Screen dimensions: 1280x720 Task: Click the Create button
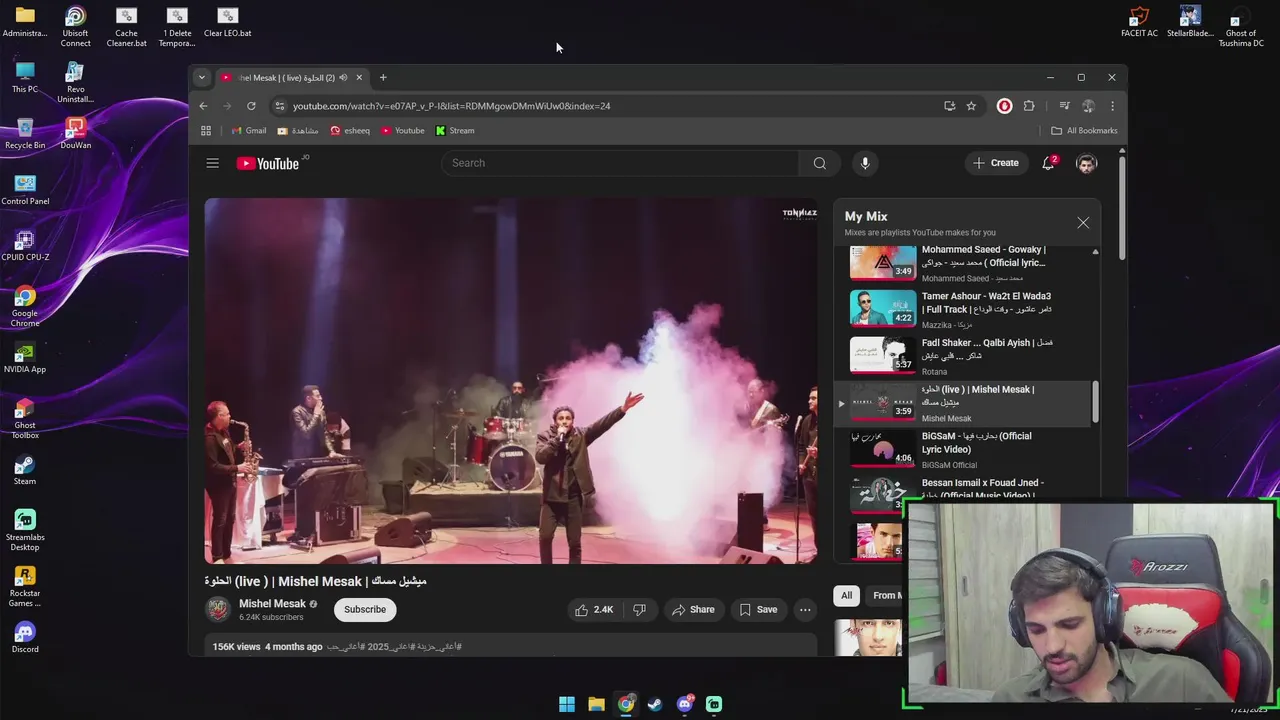tap(996, 163)
